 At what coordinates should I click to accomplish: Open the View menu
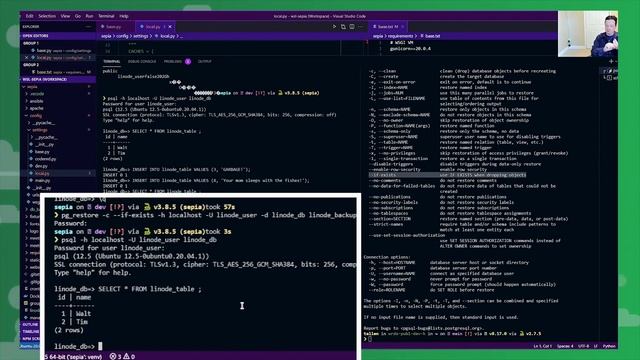tap(65, 16)
